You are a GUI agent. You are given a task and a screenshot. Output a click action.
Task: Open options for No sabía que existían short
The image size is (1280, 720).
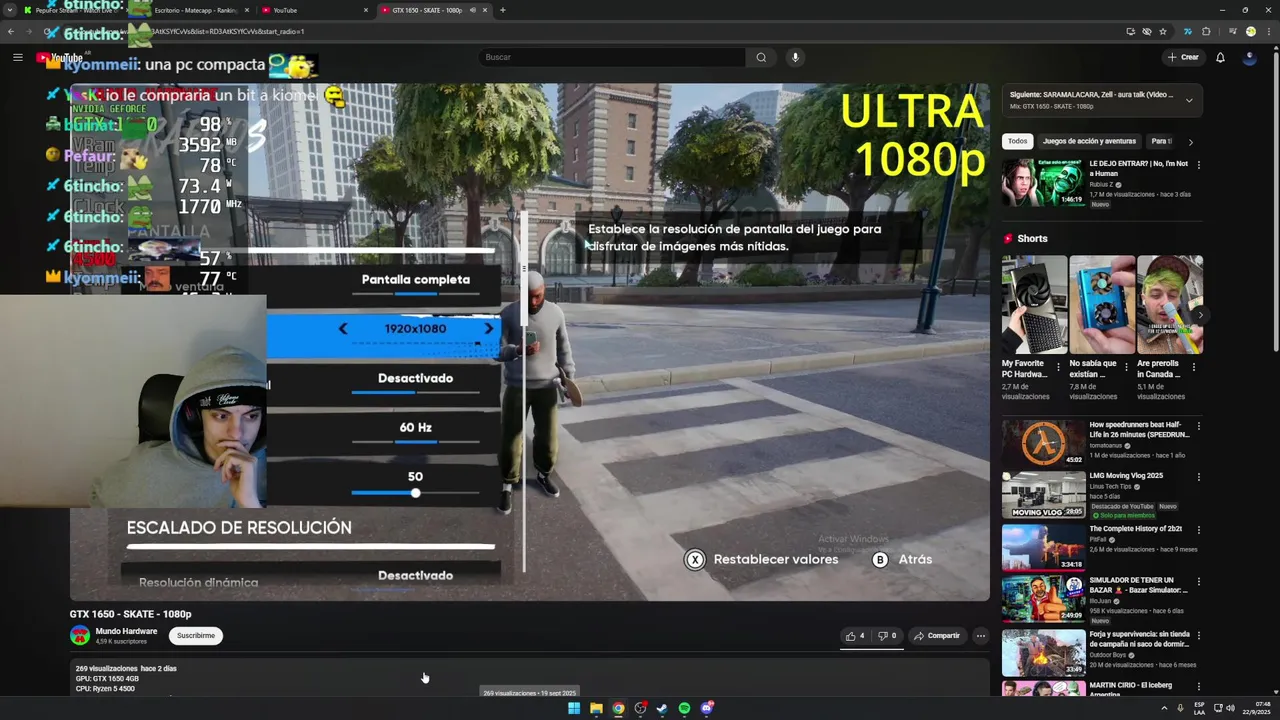coord(1126,367)
